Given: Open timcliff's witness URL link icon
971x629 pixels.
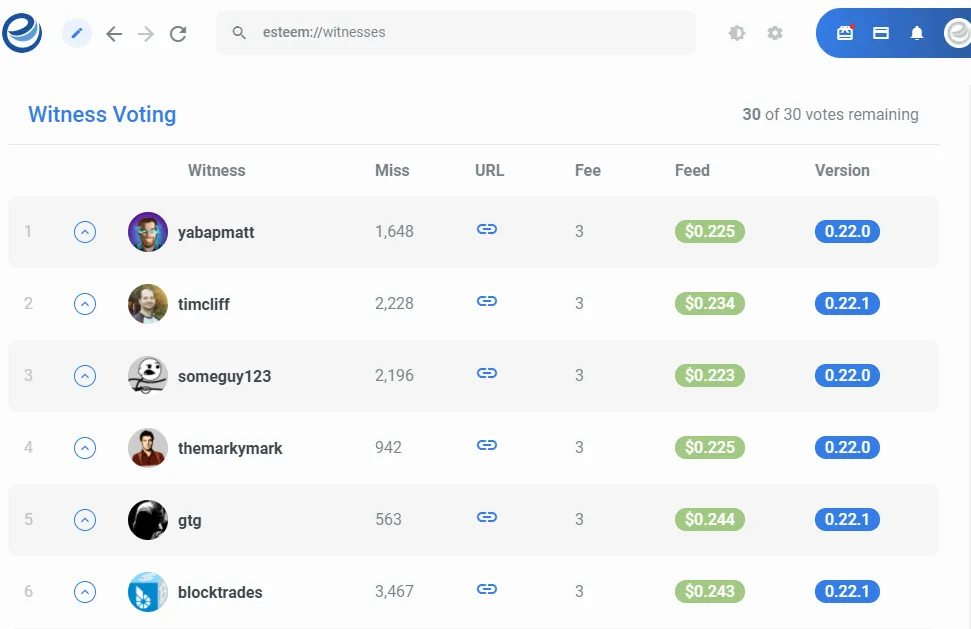Looking at the screenshot, I should [x=487, y=301].
